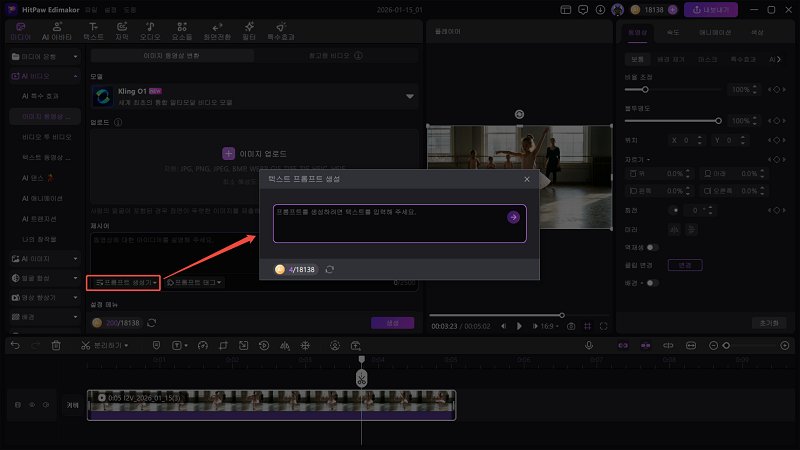Click the fullscreen icon in player controls

[603, 326]
